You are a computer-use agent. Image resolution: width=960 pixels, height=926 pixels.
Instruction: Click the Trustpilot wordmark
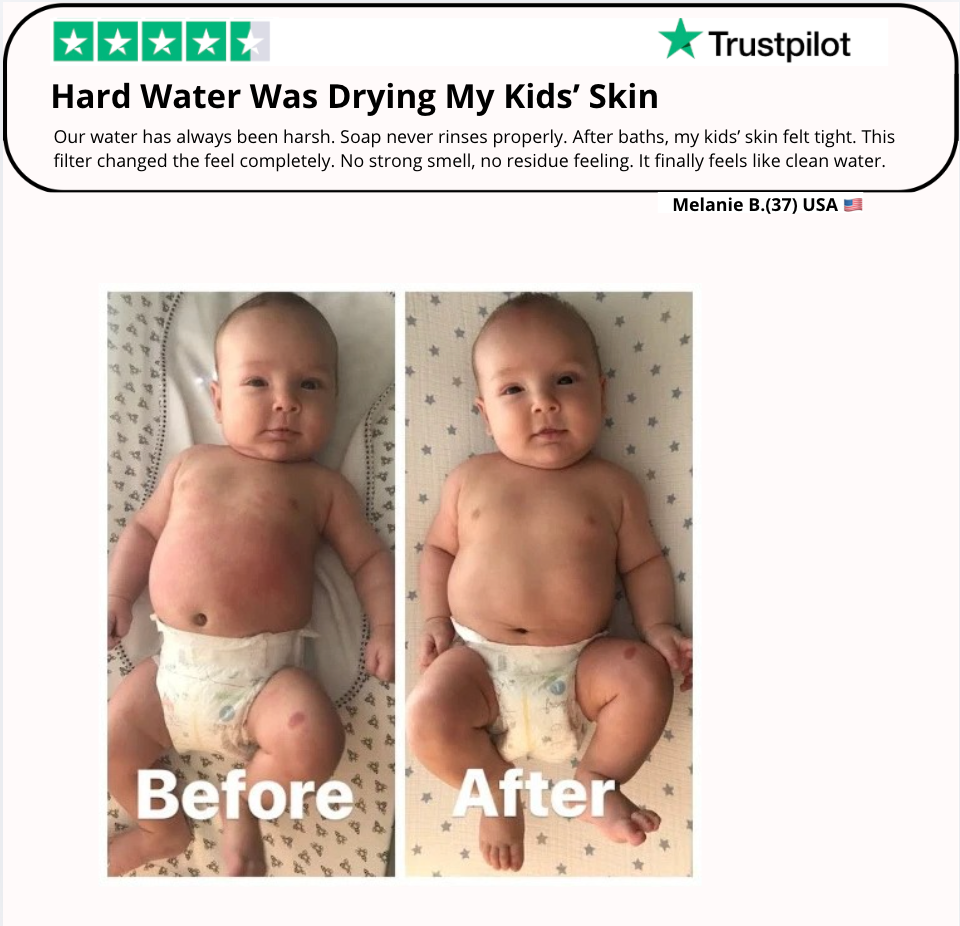click(x=779, y=45)
